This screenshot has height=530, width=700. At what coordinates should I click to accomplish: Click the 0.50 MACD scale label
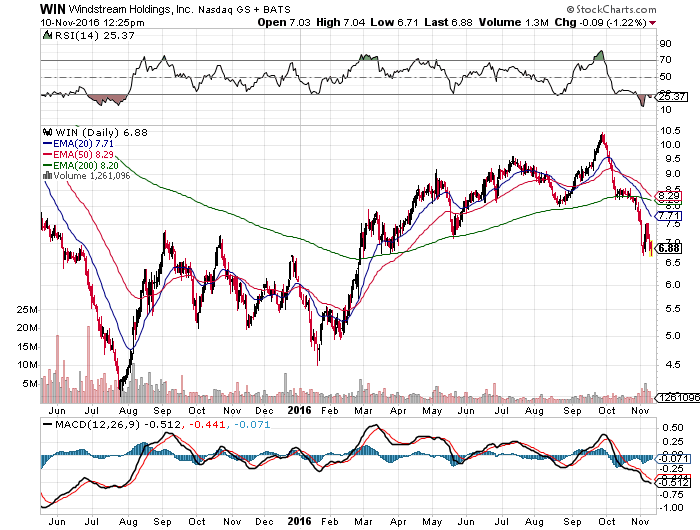tap(672, 427)
